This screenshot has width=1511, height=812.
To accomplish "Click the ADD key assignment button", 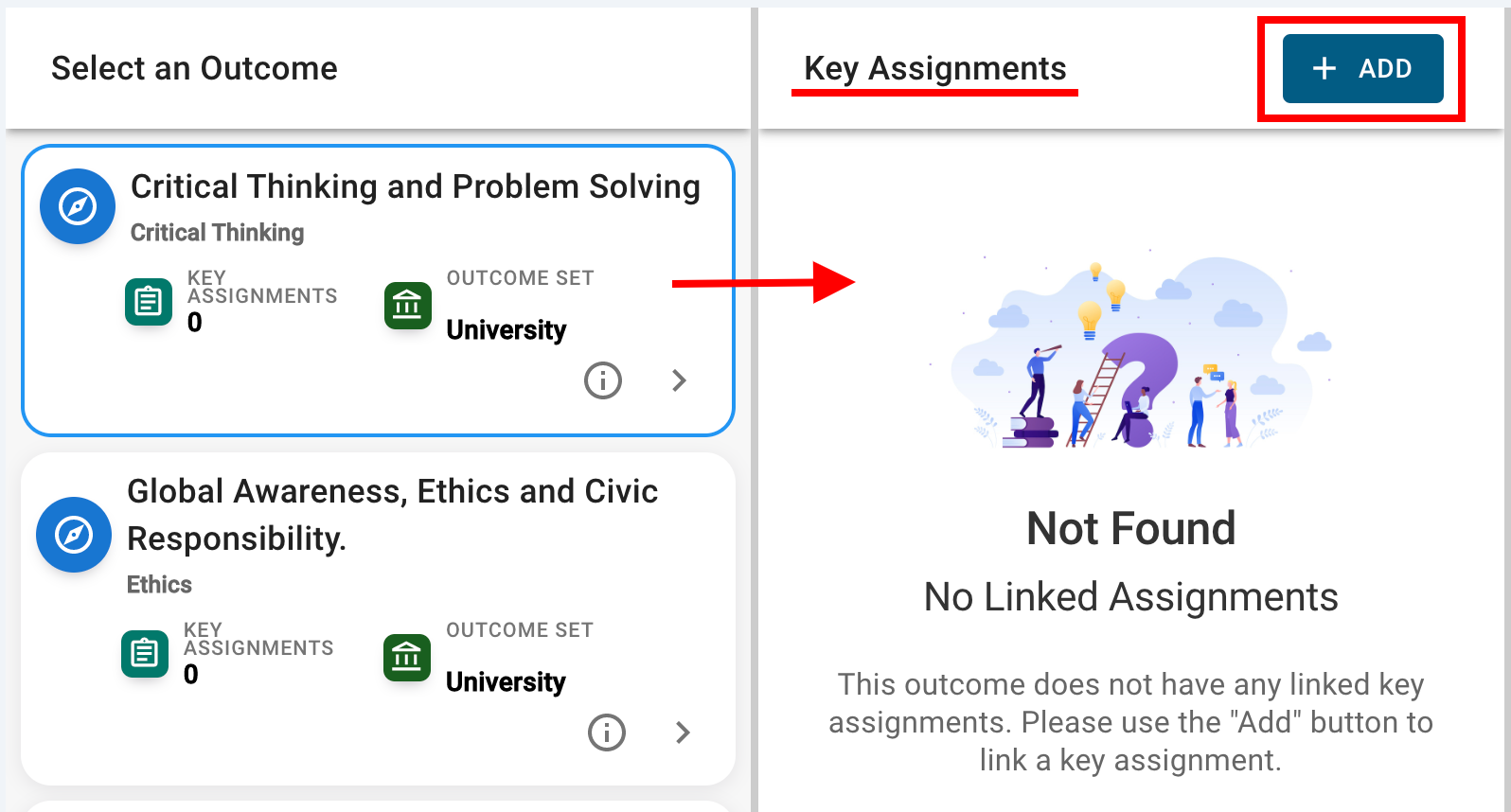I will [x=1362, y=68].
